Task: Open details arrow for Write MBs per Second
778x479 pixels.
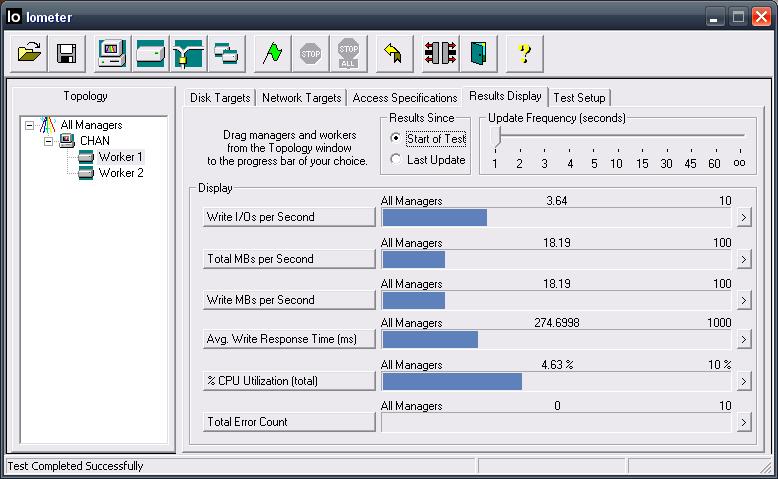Action: tap(743, 300)
